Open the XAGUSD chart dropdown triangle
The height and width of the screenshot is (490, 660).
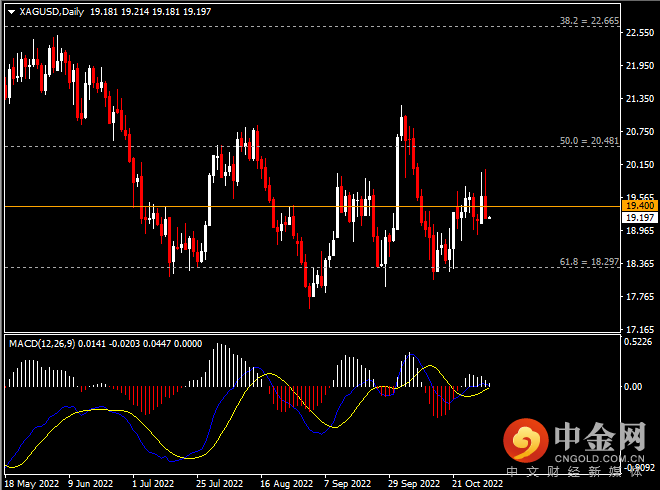11,12
